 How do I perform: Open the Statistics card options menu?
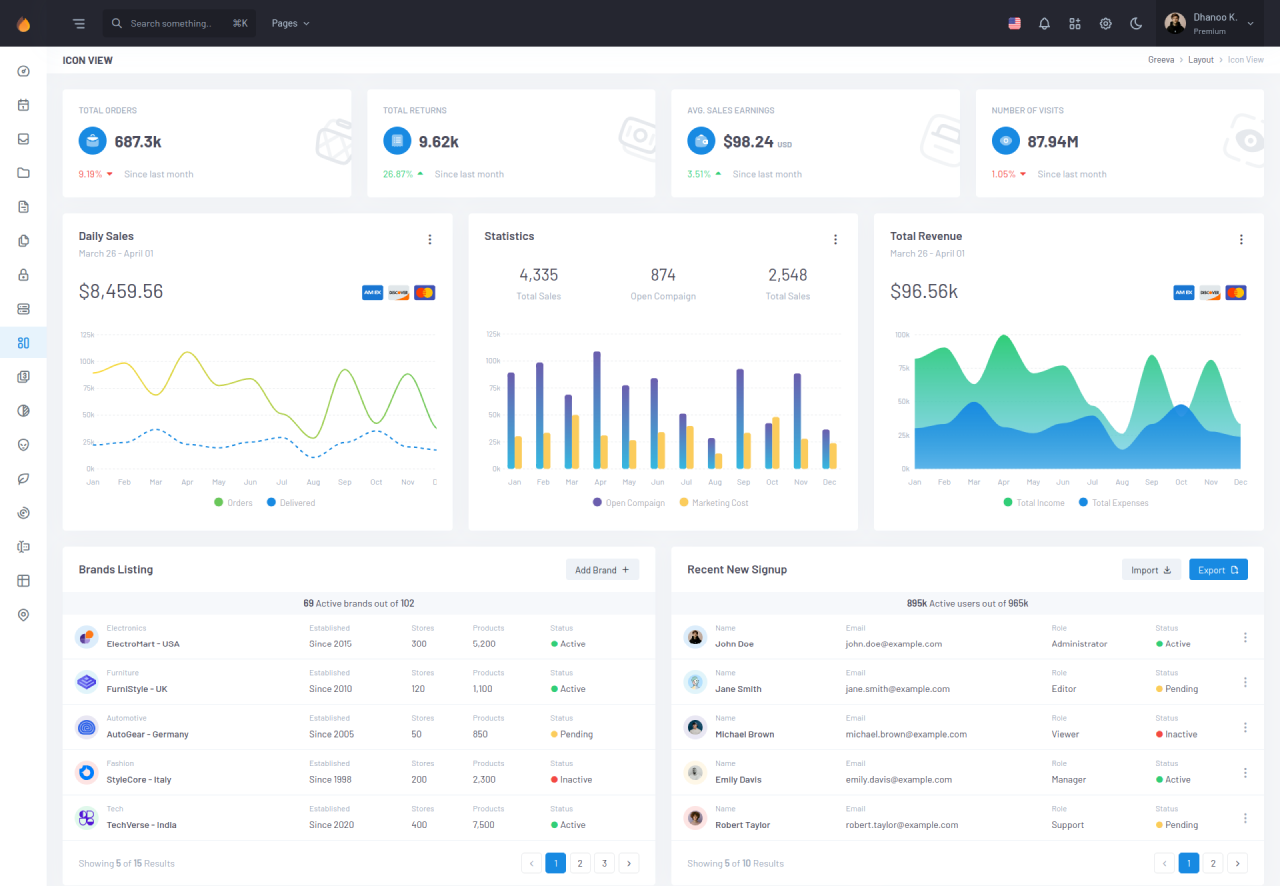pos(835,239)
